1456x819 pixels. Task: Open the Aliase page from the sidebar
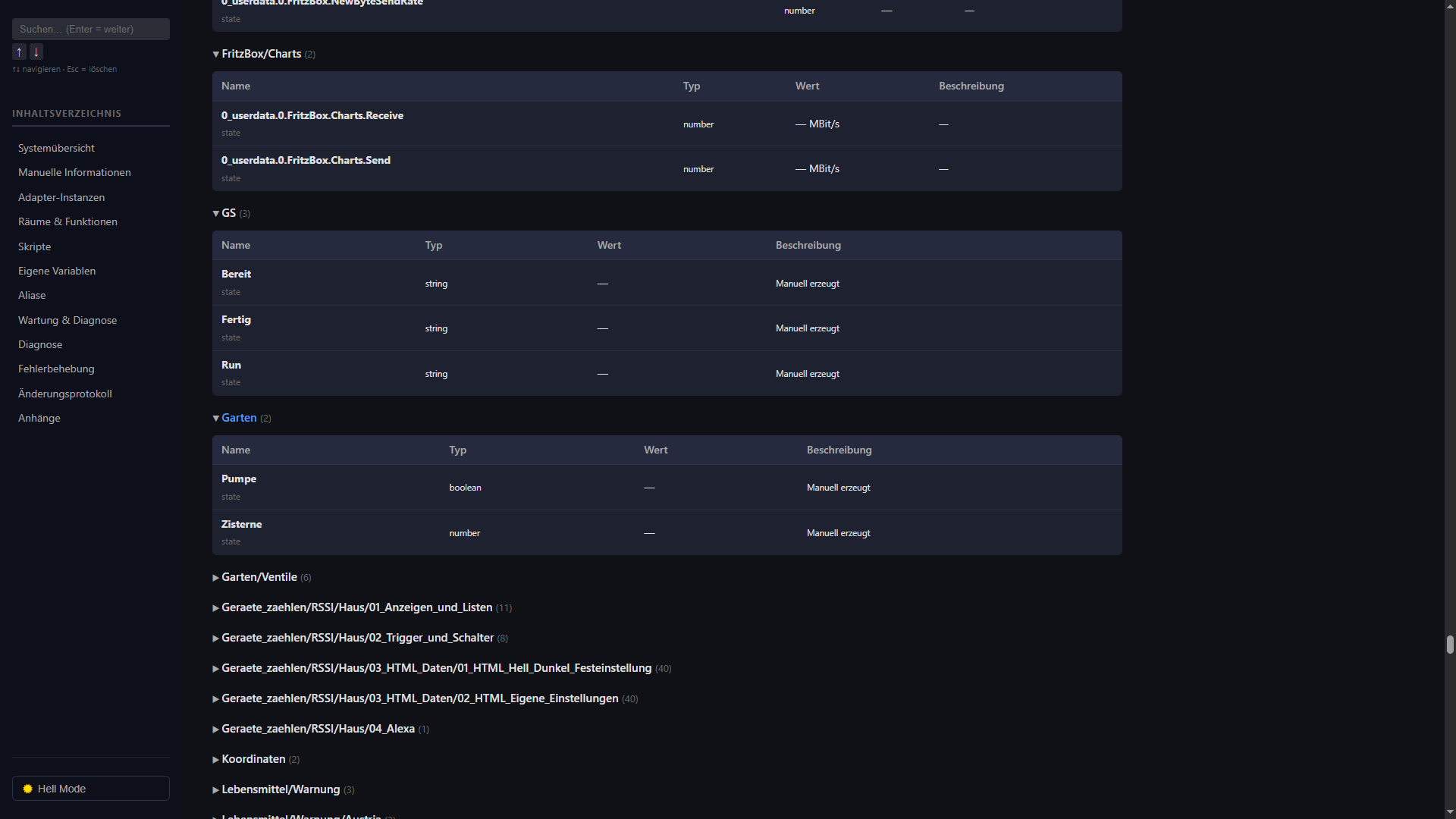tap(32, 295)
